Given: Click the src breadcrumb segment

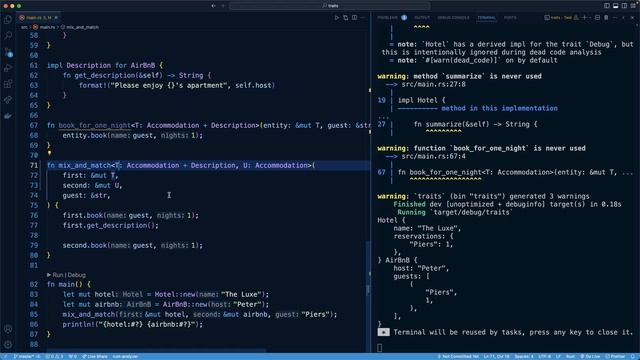Looking at the screenshot, I should coord(24,27).
